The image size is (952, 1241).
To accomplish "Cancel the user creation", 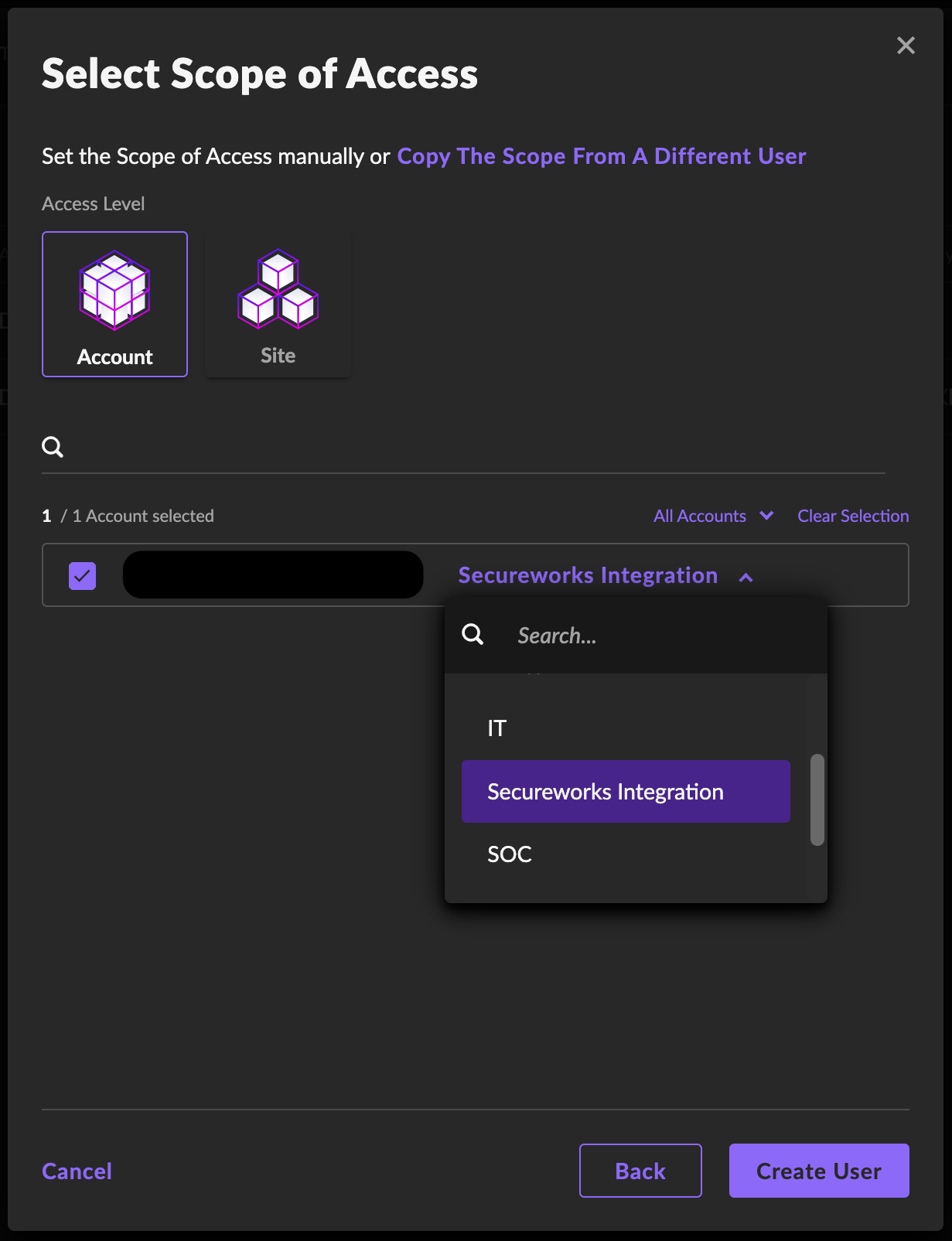I will click(x=77, y=1171).
